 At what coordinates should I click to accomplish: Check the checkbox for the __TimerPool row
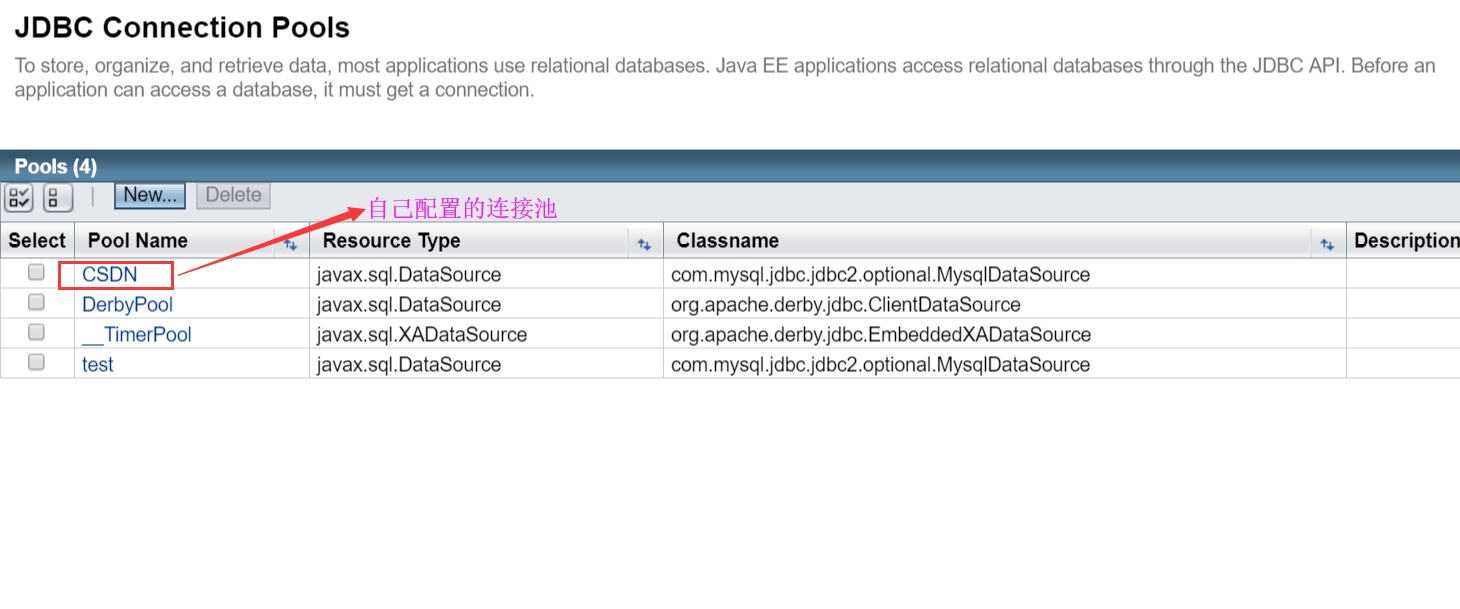[x=36, y=331]
